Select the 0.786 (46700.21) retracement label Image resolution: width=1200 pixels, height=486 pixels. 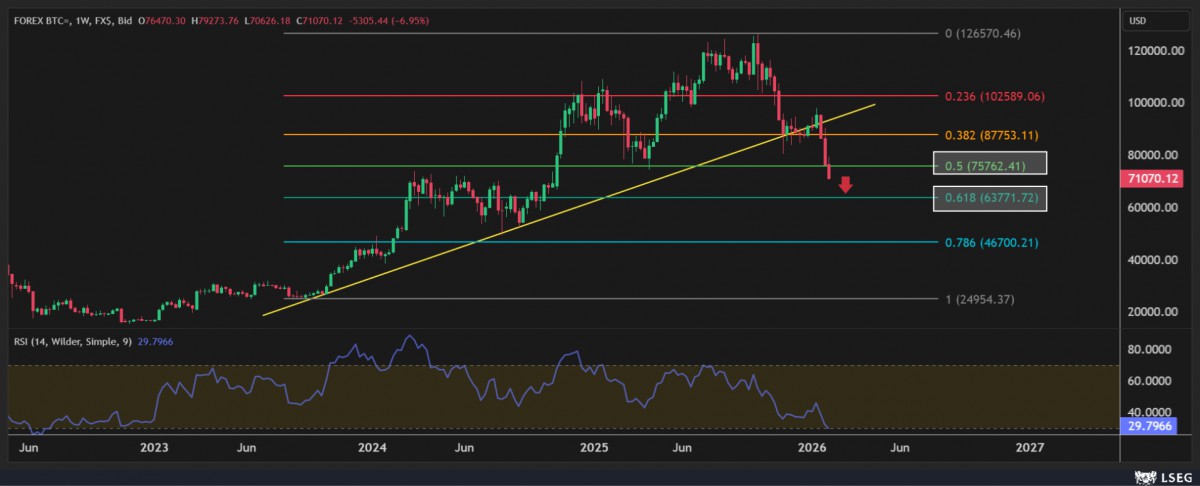tap(991, 243)
